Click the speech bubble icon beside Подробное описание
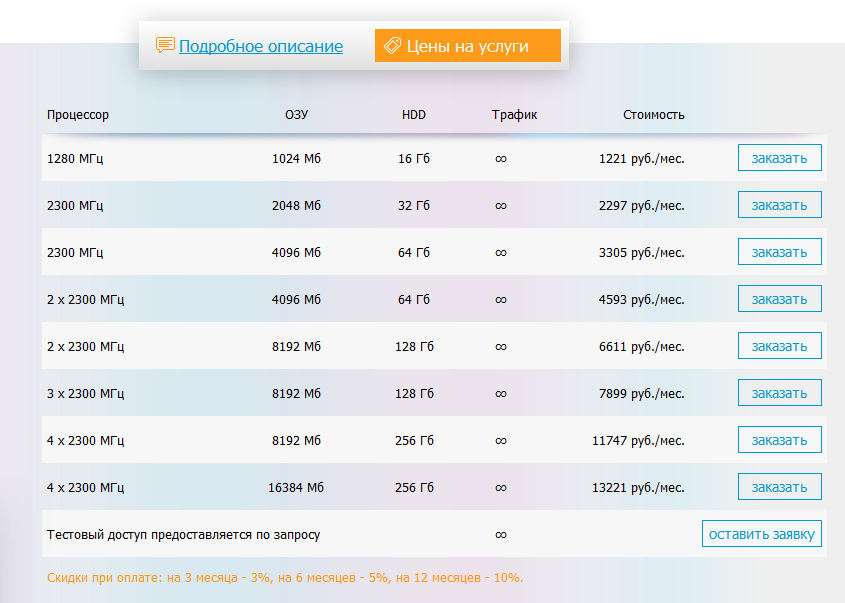Screen dimensions: 845x603 [165, 46]
